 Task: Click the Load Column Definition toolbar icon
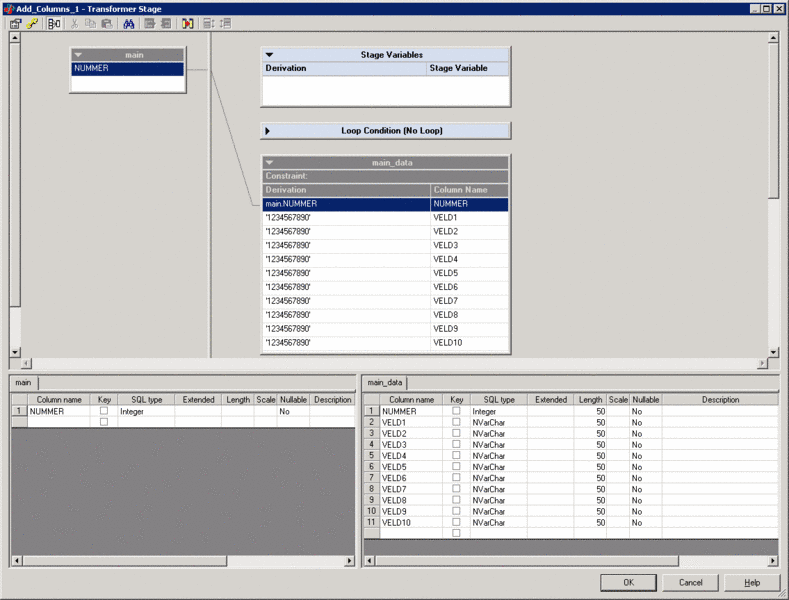click(149, 24)
